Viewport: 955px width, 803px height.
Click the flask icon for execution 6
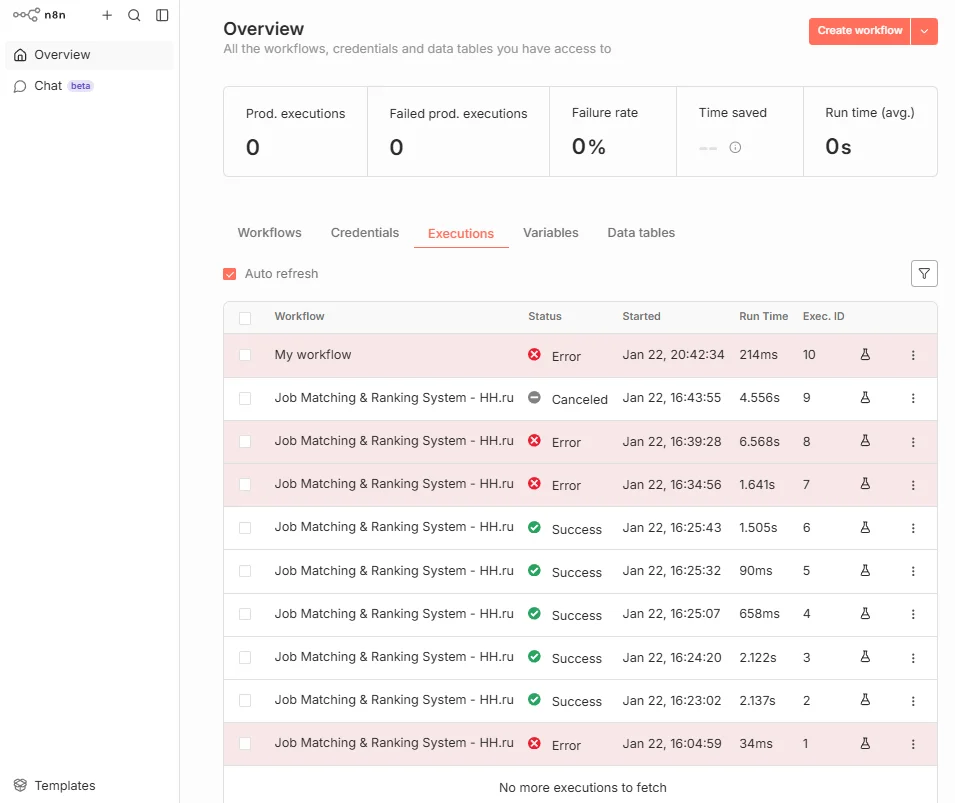click(x=865, y=527)
